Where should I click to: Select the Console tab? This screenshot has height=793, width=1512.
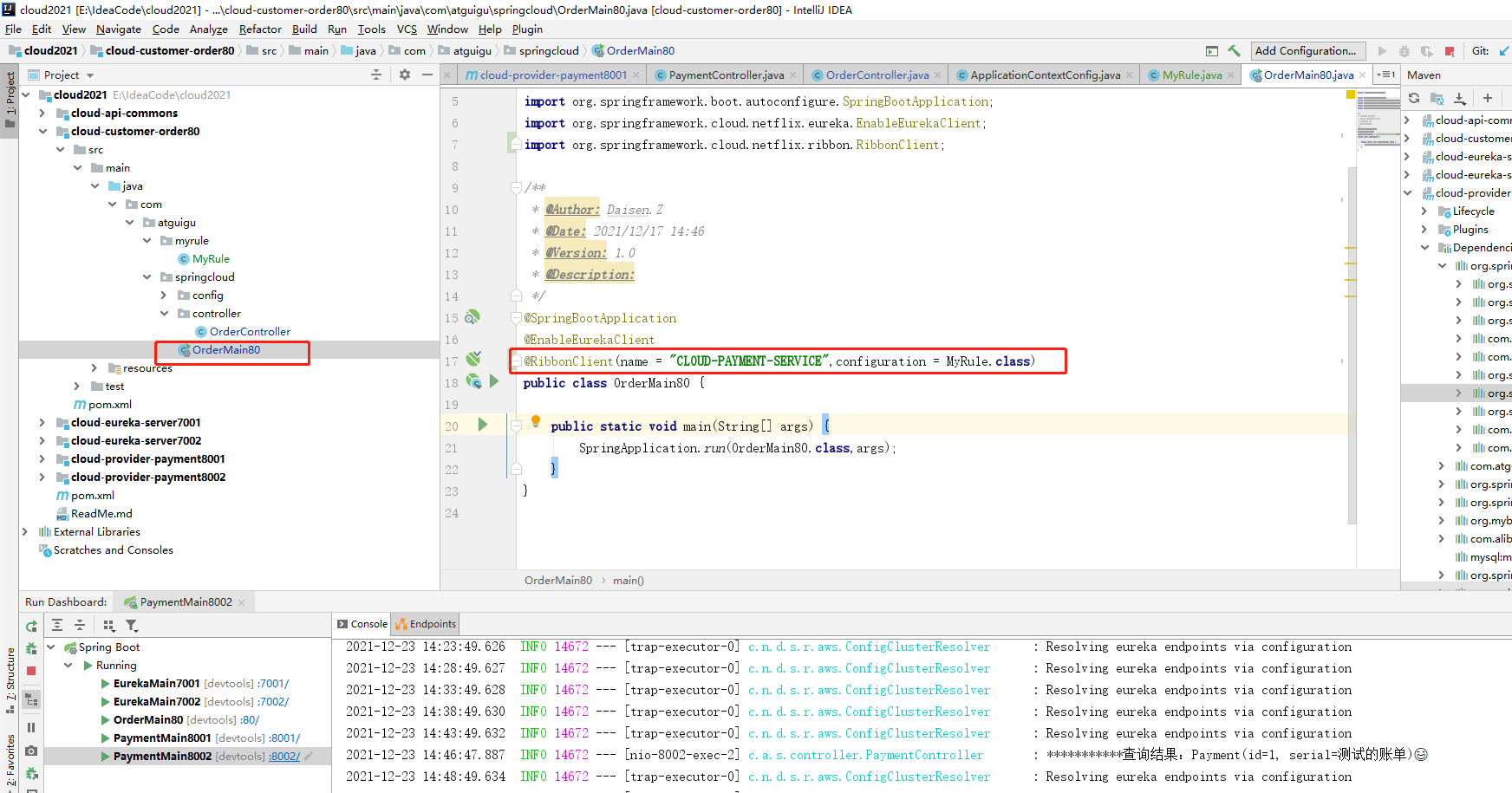362,624
